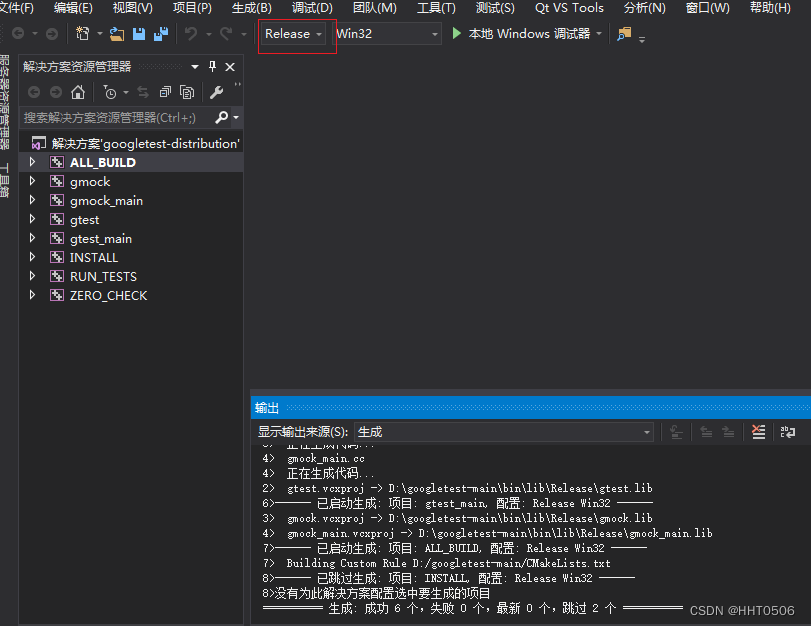Focus the Solution Explorer search field
The image size is (811, 626).
[x=118, y=117]
